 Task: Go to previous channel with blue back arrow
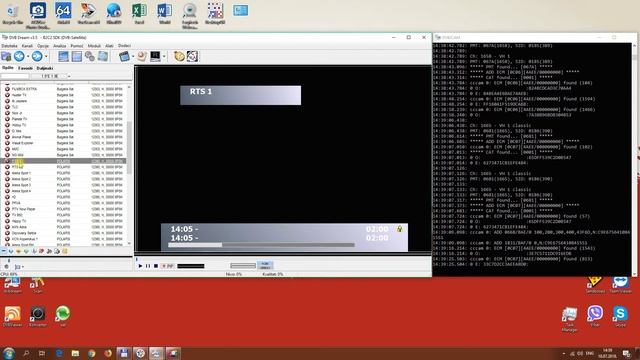click(19, 56)
